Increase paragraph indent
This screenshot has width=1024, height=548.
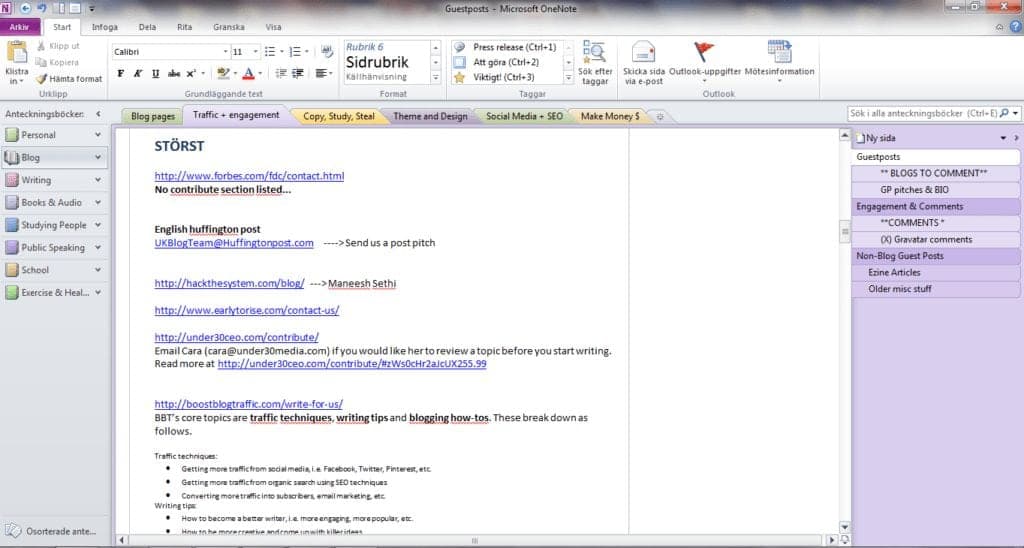[x=298, y=73]
